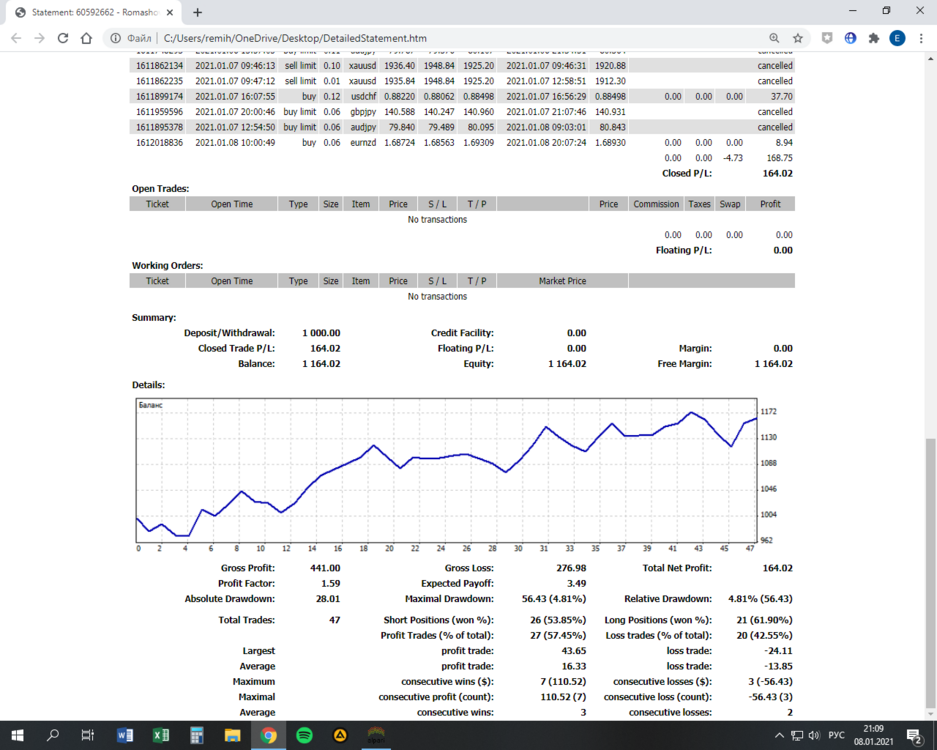Click the scrollbar down arrow
Viewport: 937px width, 750px height.
pyautogui.click(x=930, y=714)
